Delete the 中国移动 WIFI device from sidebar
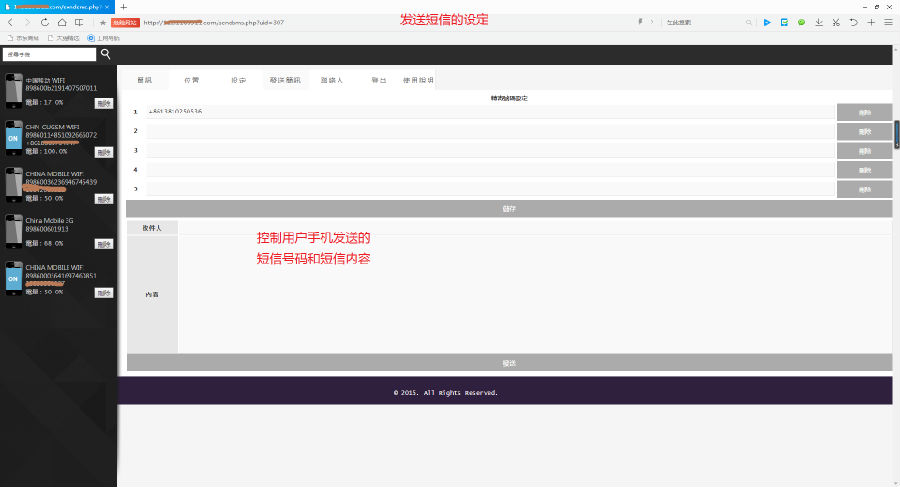 click(104, 103)
